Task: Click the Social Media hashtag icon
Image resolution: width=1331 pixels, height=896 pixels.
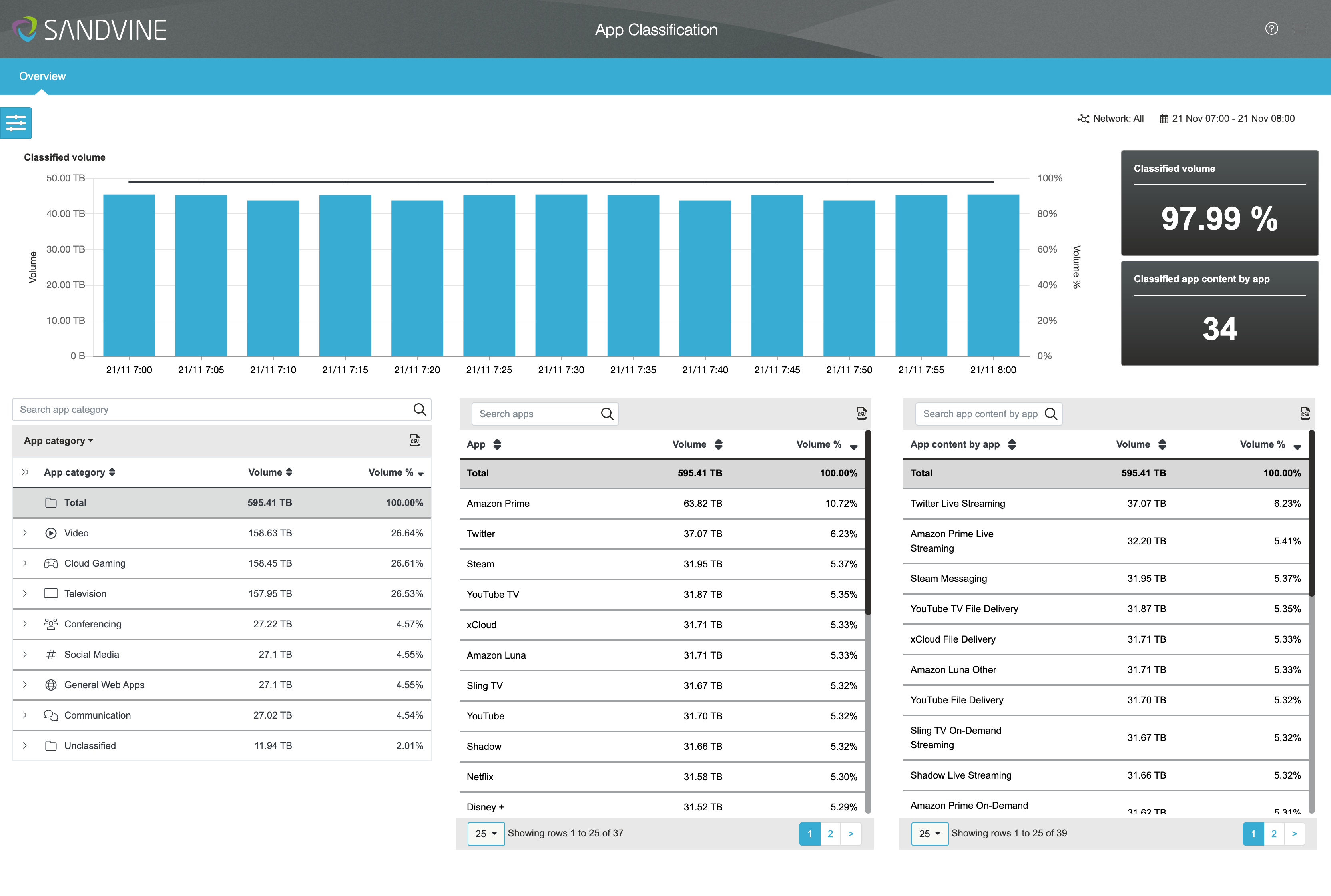Action: [x=51, y=654]
